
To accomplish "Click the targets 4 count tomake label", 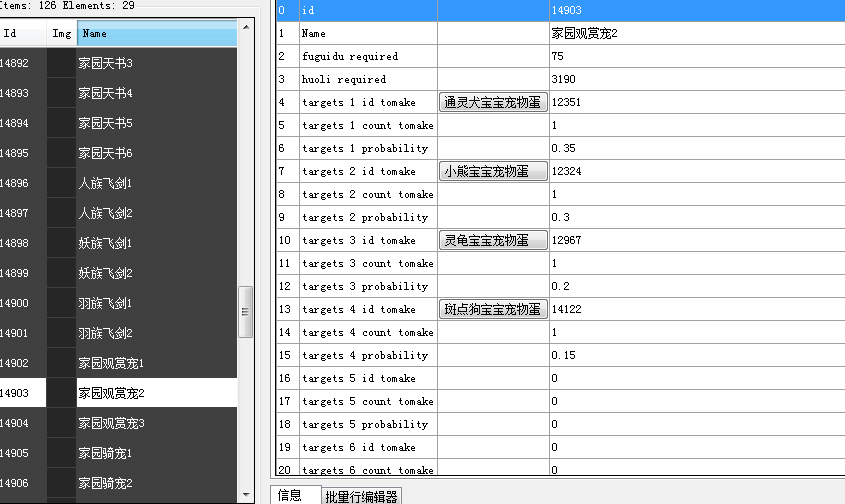I will pos(369,332).
